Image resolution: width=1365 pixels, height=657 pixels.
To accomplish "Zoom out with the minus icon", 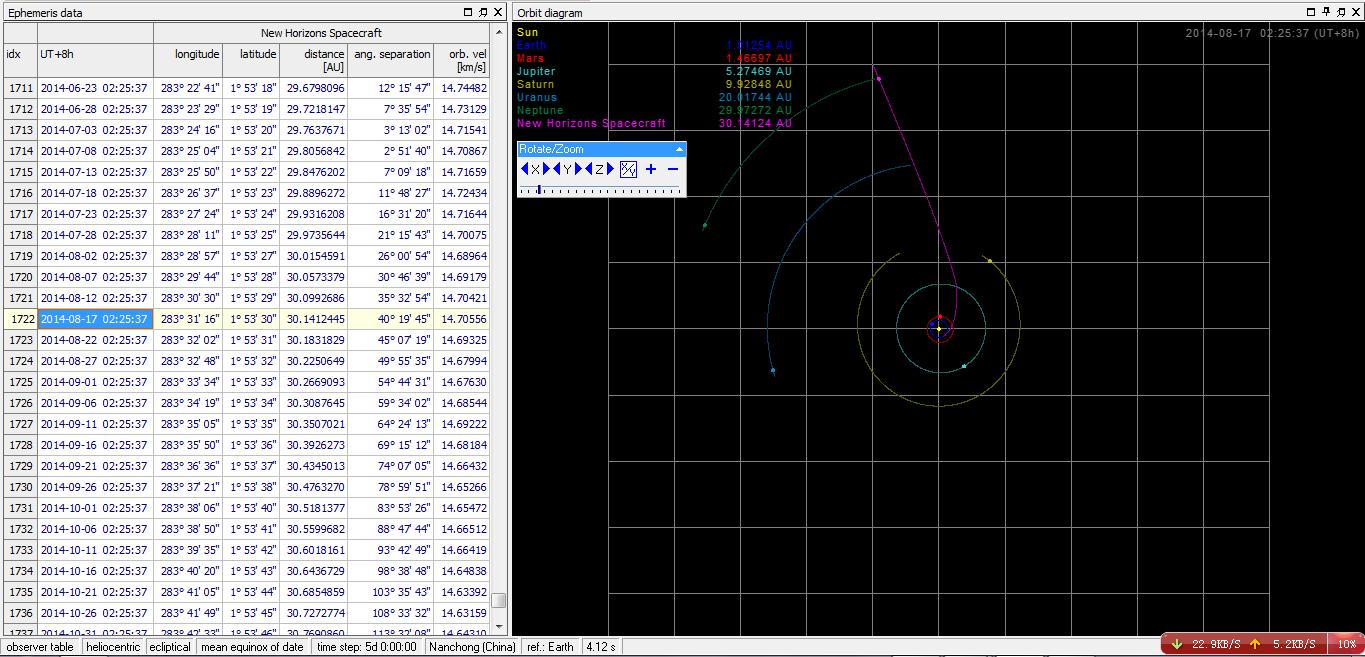I will 673,169.
